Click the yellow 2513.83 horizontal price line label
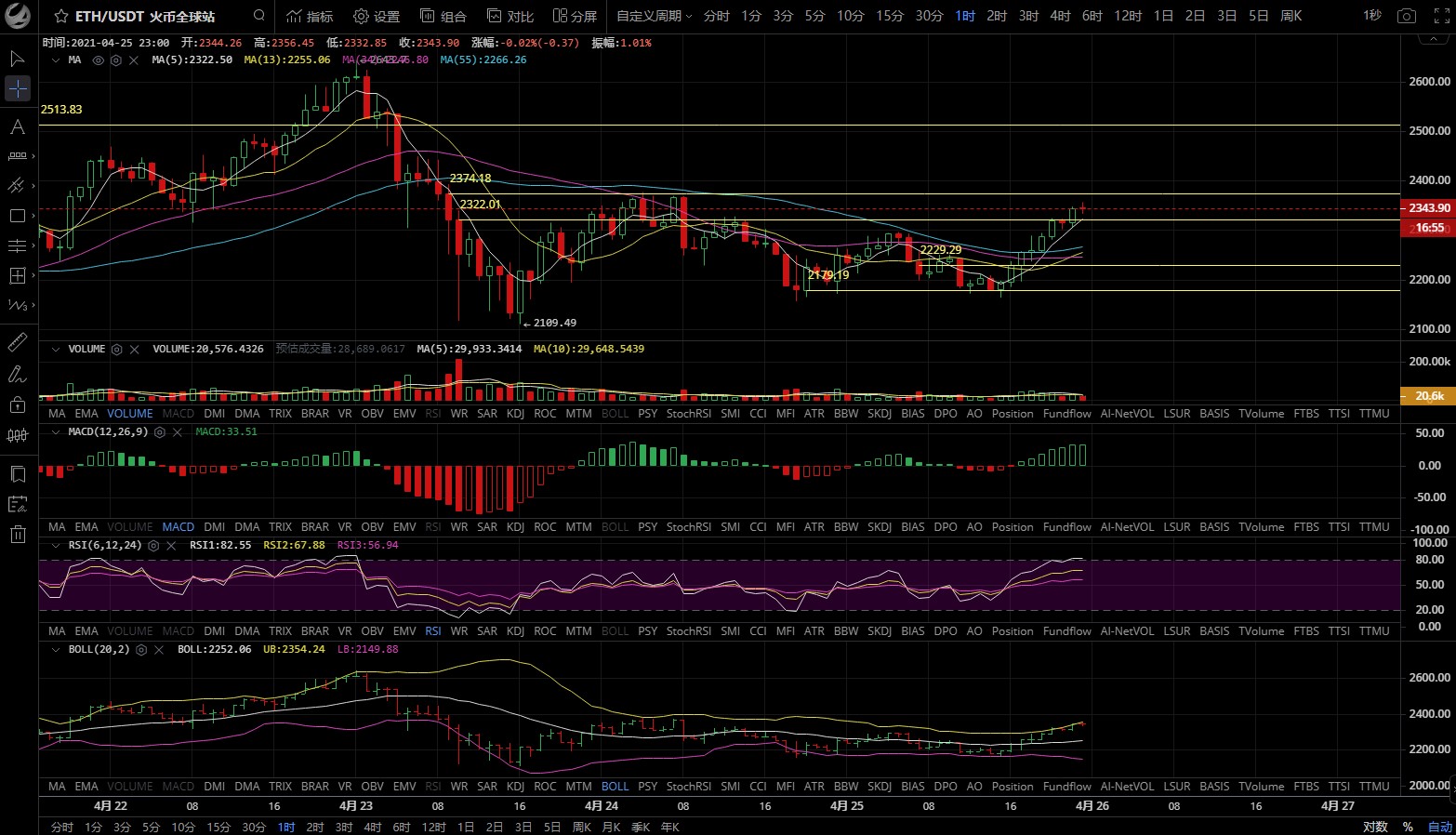The image size is (1456, 835). (x=61, y=110)
